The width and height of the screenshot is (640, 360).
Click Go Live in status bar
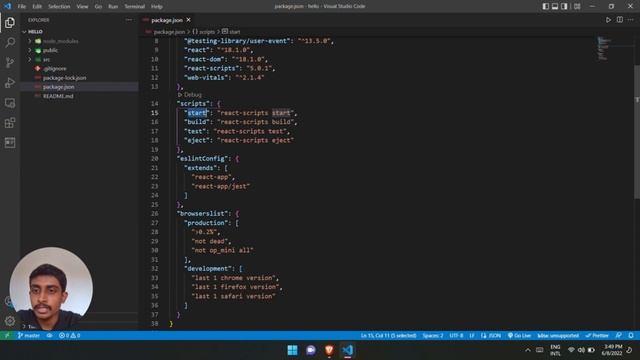click(x=519, y=336)
